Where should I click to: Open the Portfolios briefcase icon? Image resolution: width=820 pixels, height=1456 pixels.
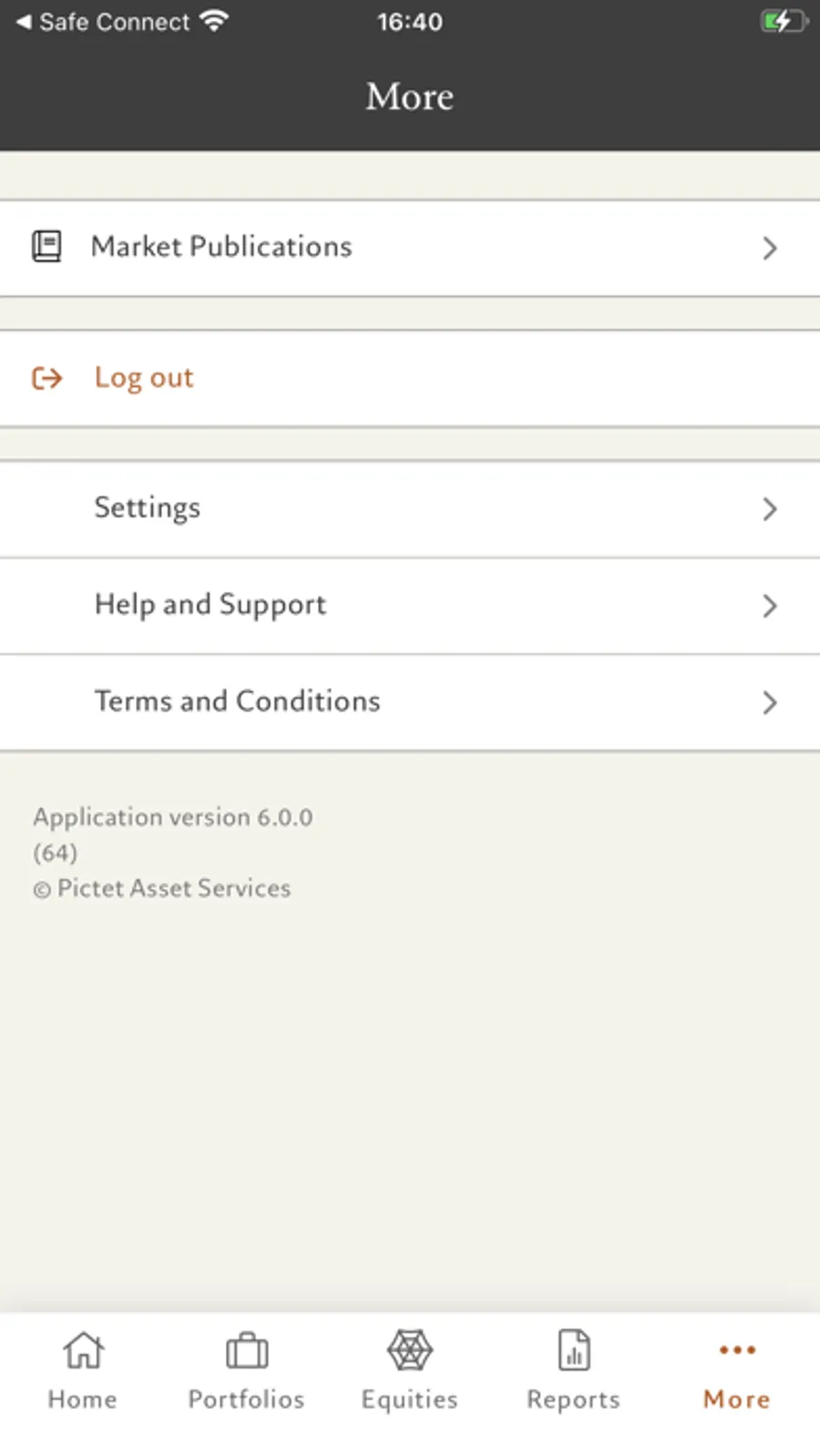coord(246,1350)
